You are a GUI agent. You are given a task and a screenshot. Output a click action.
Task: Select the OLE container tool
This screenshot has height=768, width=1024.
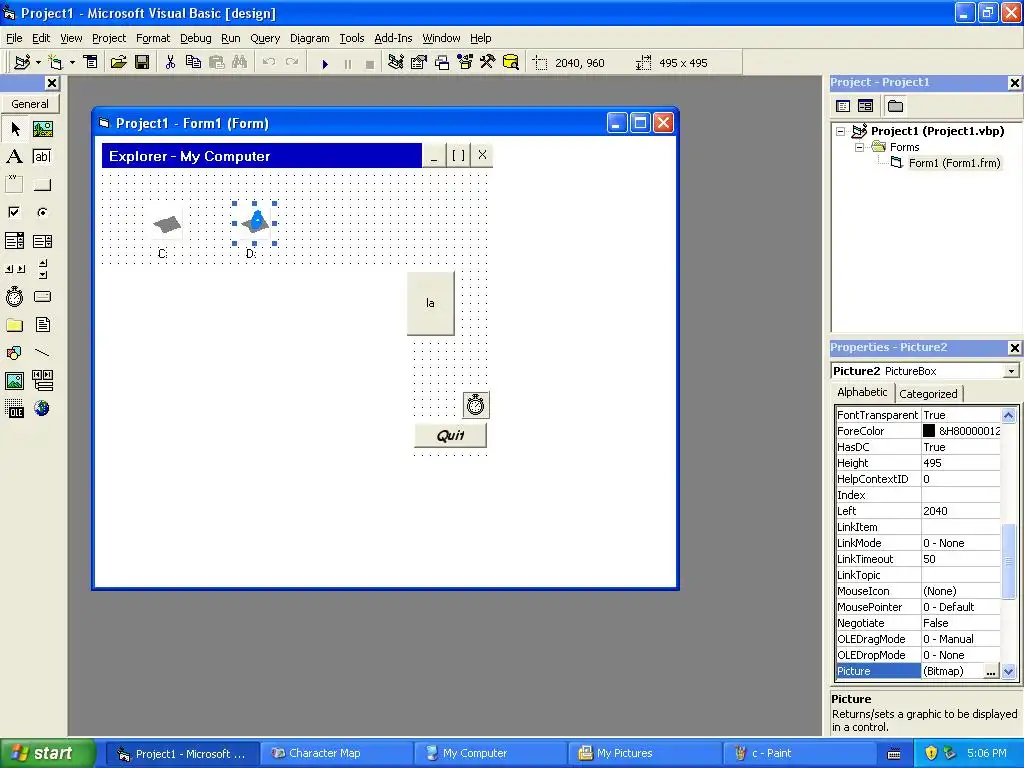click(x=14, y=408)
